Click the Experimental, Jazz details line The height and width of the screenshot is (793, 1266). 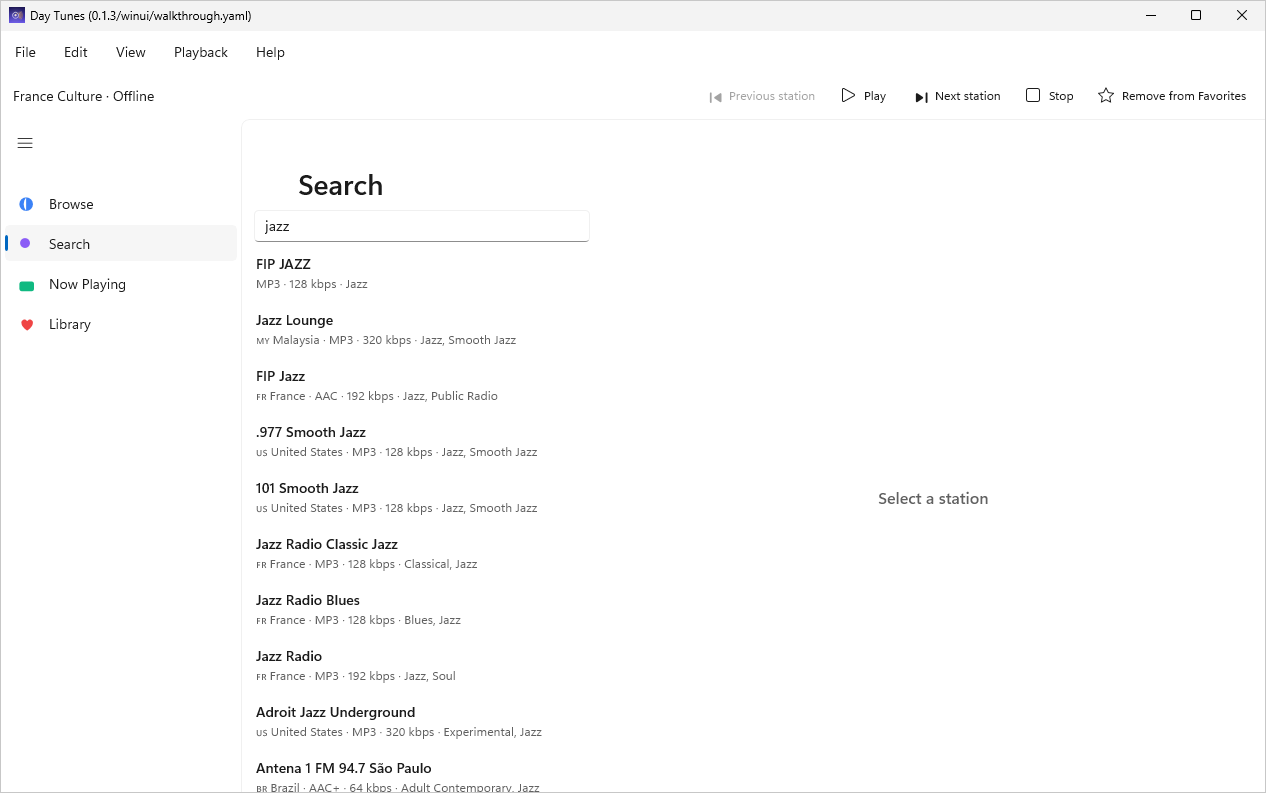click(399, 732)
